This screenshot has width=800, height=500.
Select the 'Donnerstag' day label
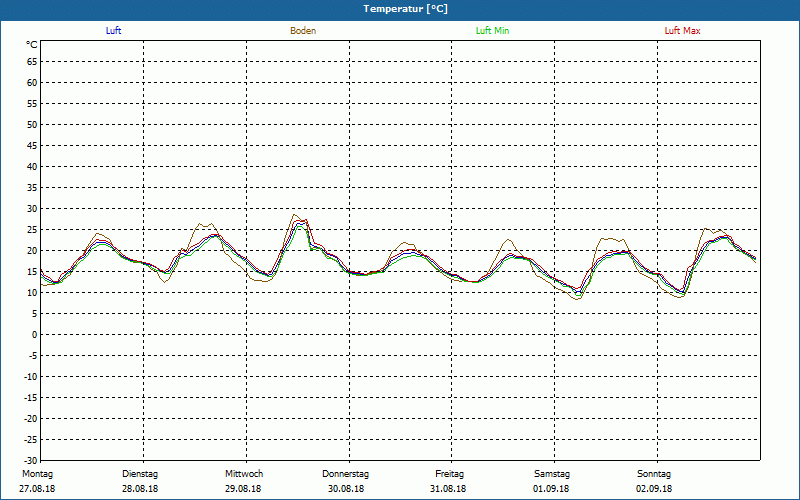[345, 474]
